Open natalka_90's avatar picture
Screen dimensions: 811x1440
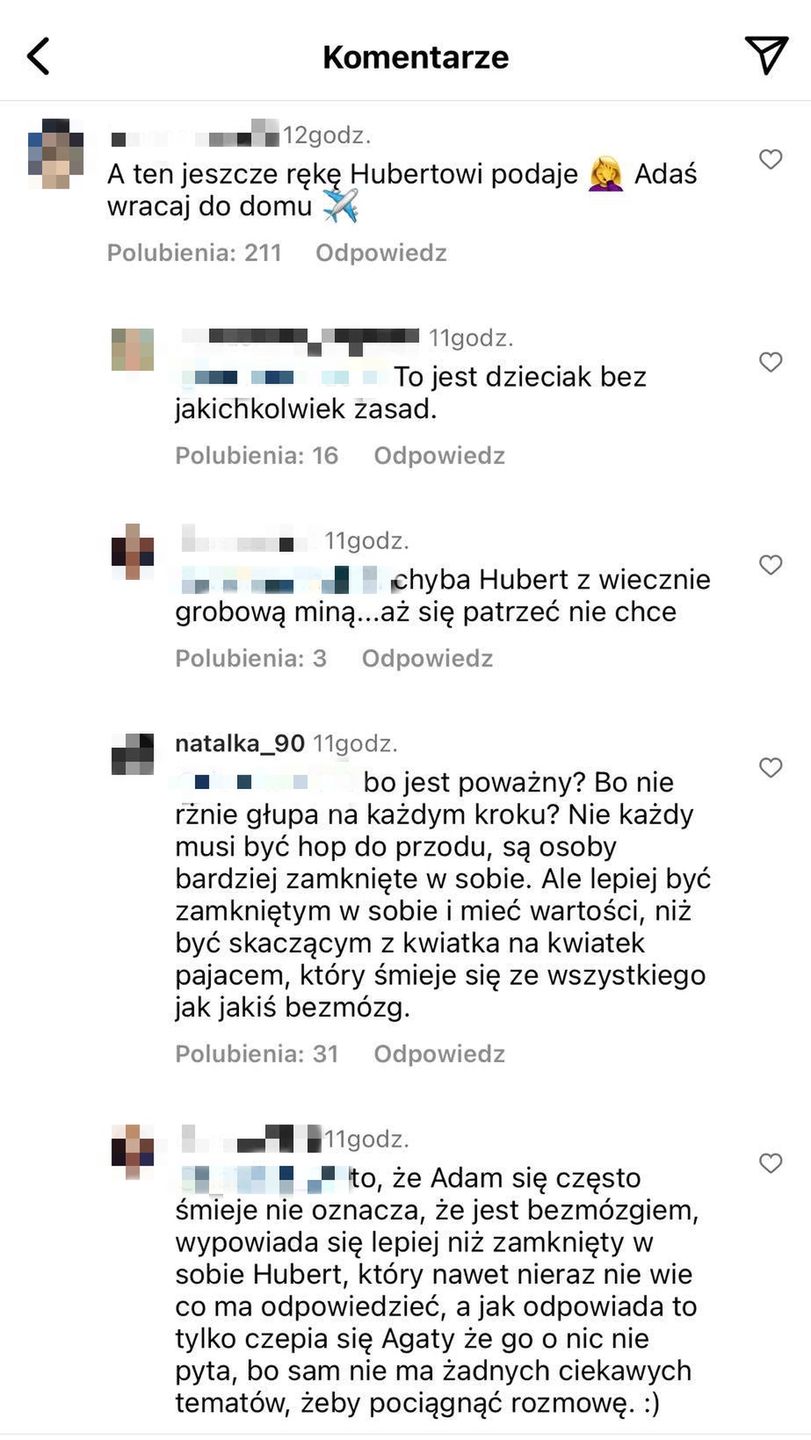click(x=132, y=754)
